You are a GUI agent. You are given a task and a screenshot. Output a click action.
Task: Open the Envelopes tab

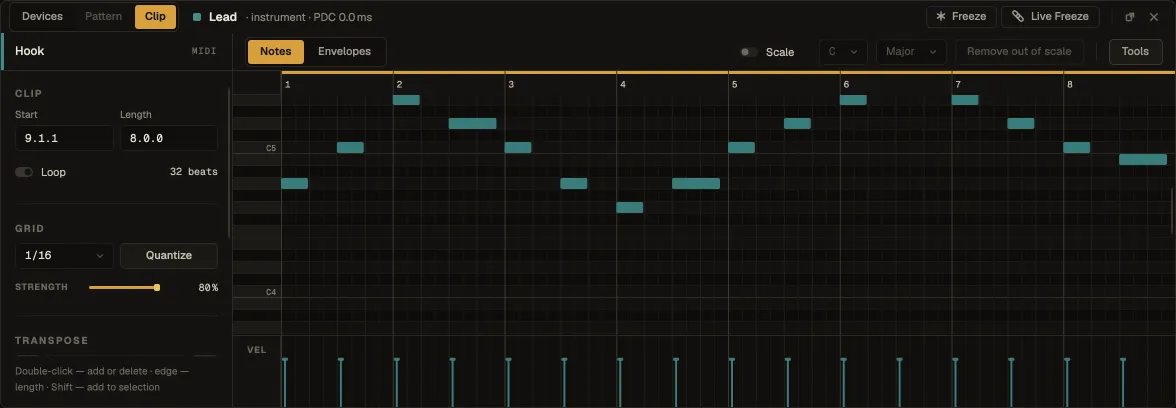[x=344, y=52]
